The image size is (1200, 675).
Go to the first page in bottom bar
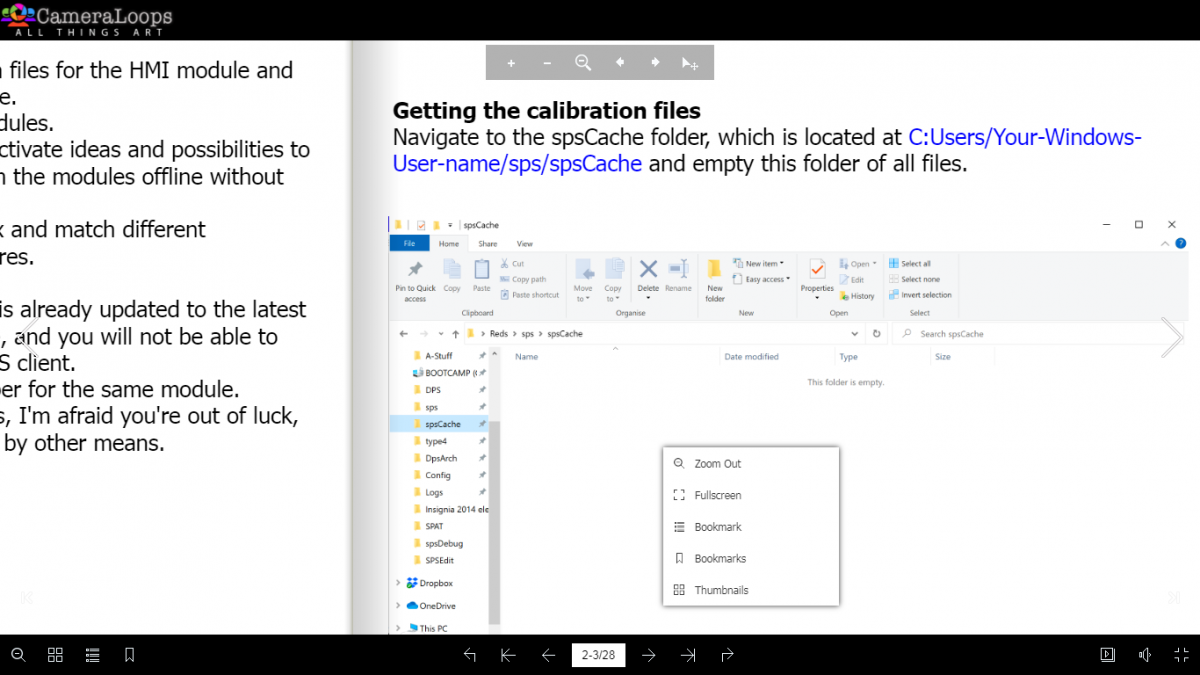(x=508, y=655)
